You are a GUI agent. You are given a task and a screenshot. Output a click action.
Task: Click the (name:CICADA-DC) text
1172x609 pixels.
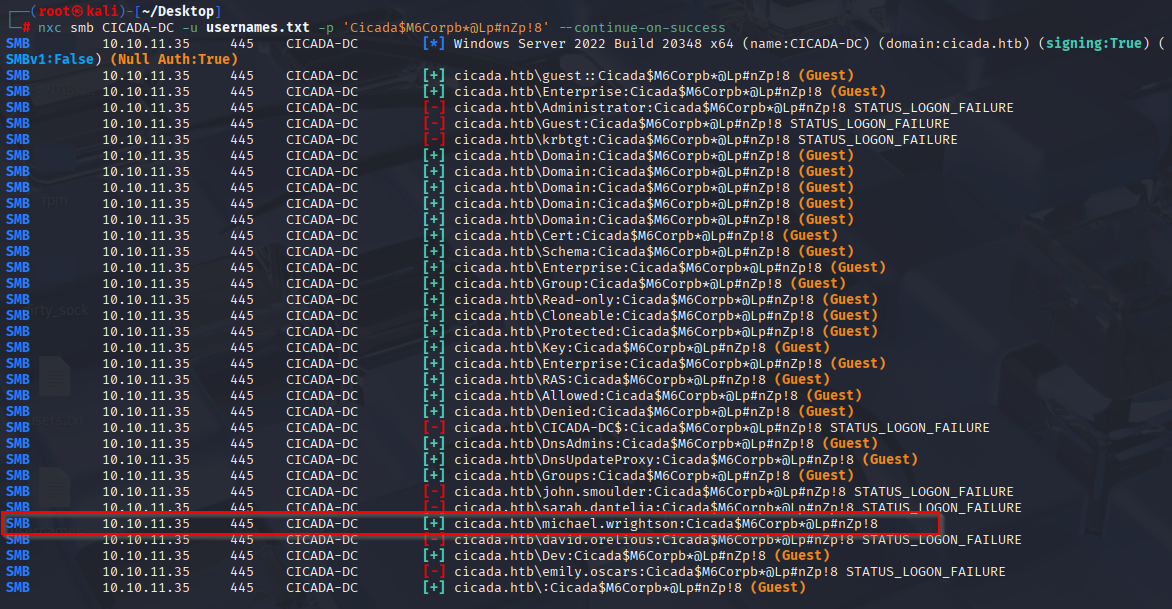pos(806,43)
